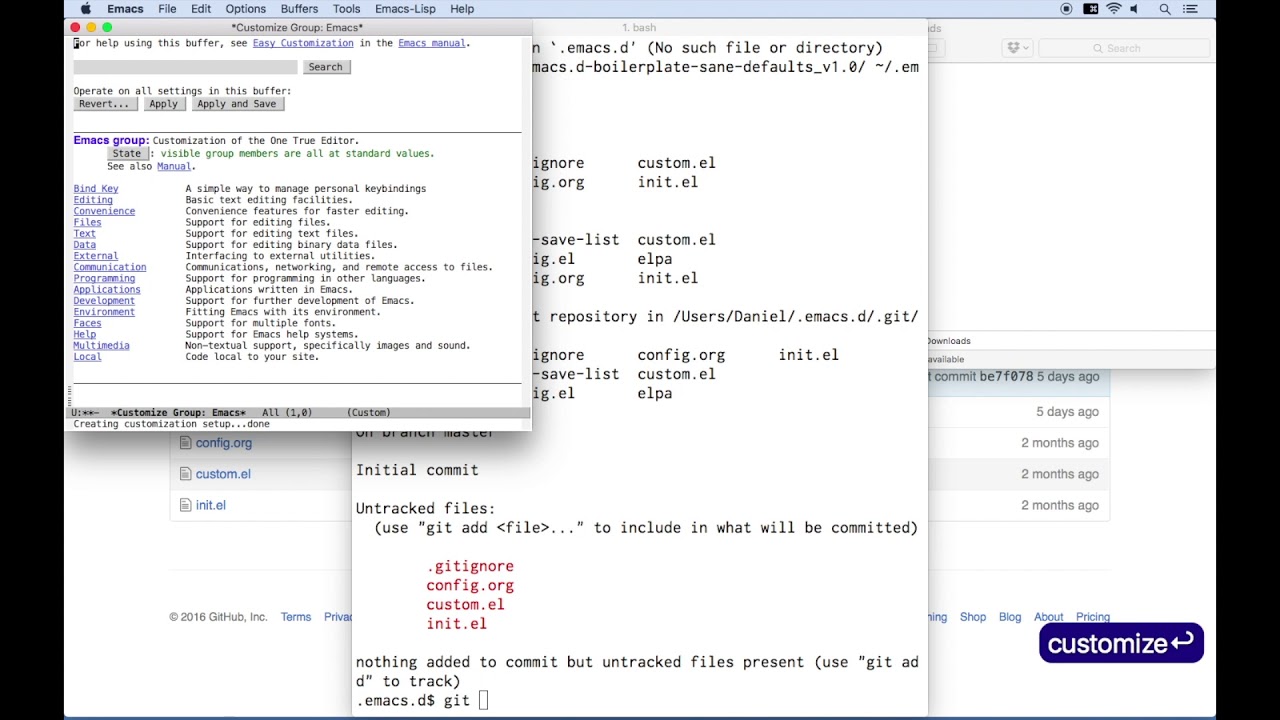Follow the Emacs manual link

pos(432,43)
